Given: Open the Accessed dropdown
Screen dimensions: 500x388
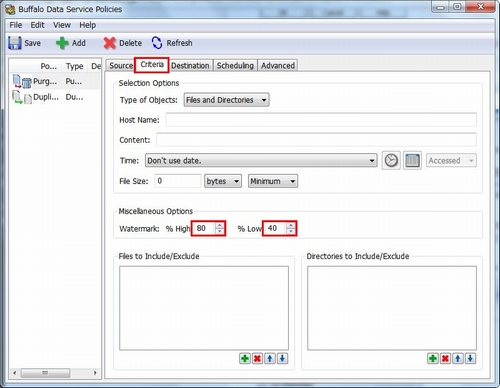Looking at the screenshot, I should pos(451,161).
